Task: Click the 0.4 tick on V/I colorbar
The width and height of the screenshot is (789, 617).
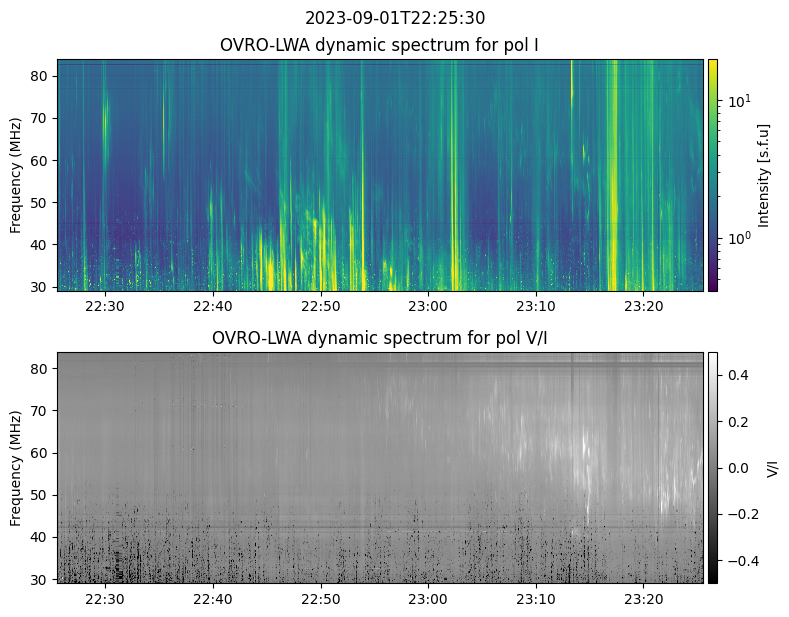Action: [738, 375]
